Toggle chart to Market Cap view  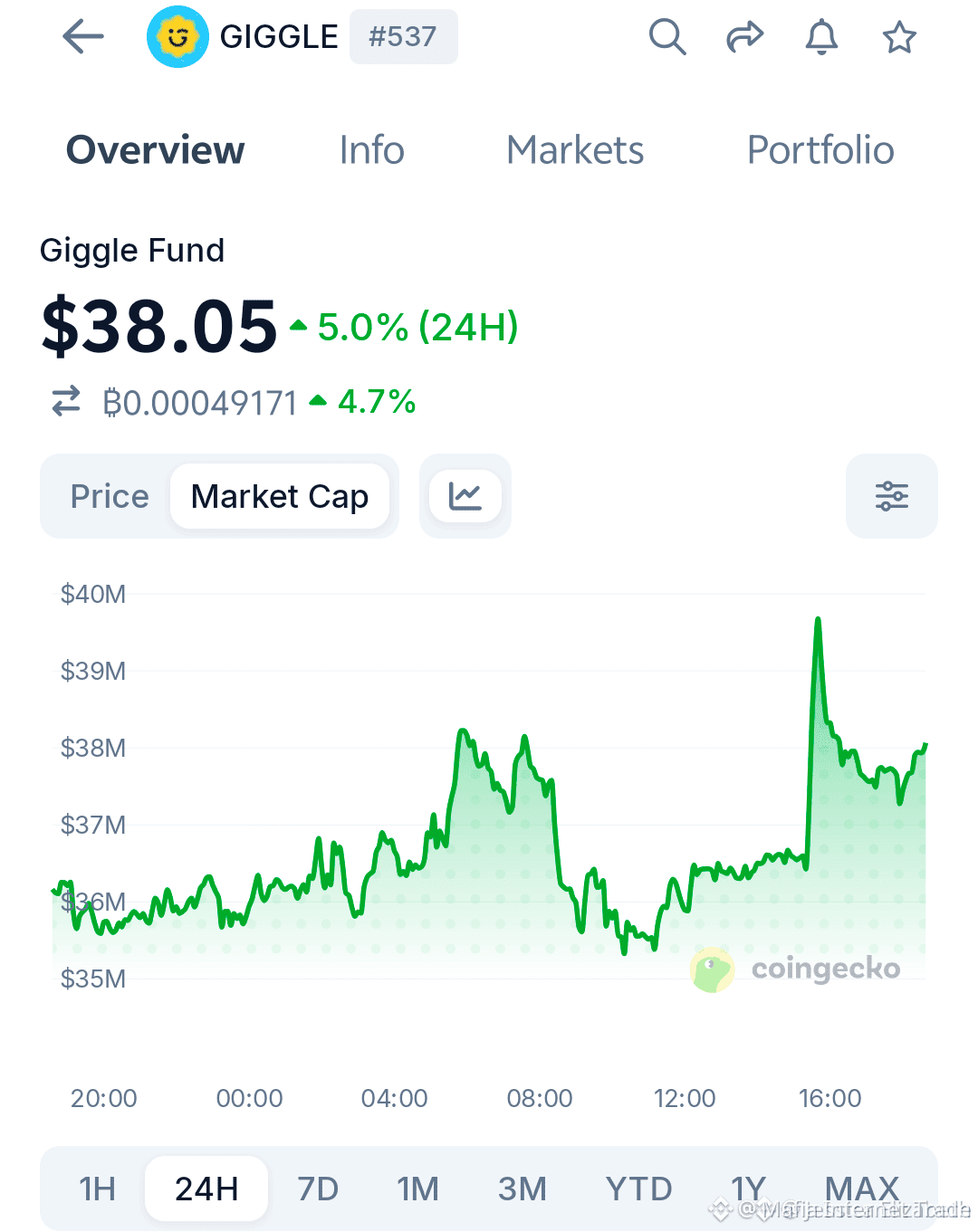pos(280,496)
